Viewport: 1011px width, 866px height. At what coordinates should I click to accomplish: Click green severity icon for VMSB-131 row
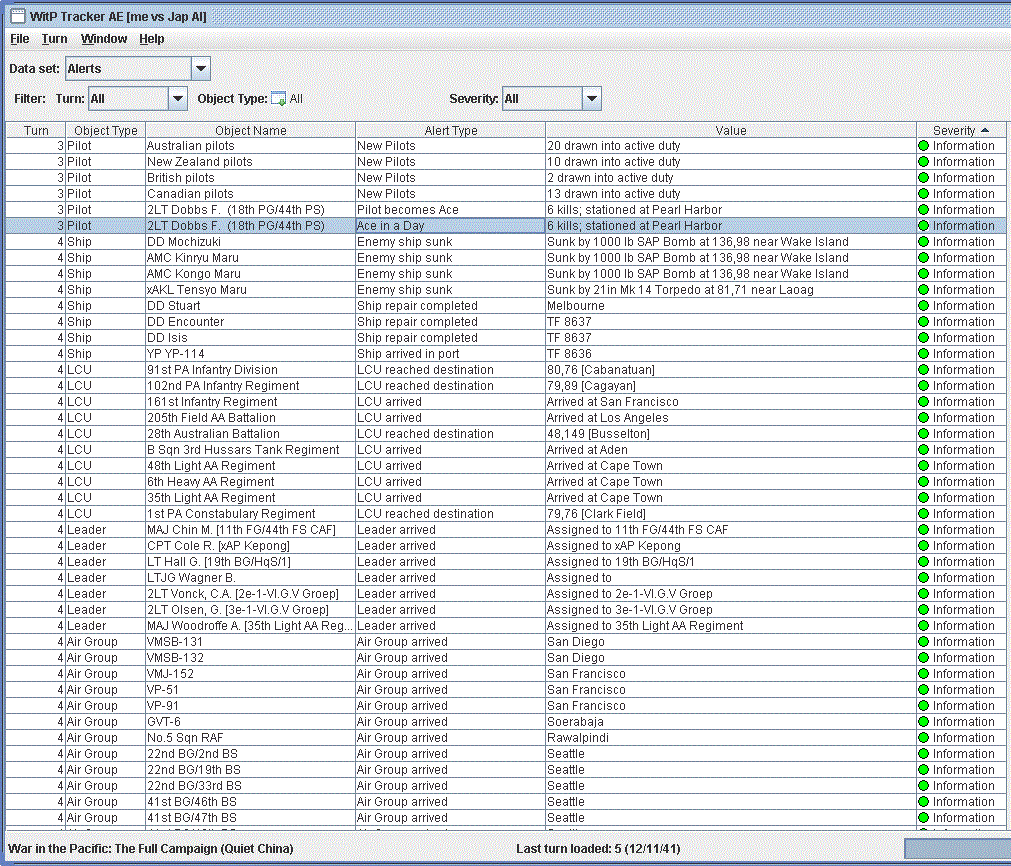(x=923, y=642)
